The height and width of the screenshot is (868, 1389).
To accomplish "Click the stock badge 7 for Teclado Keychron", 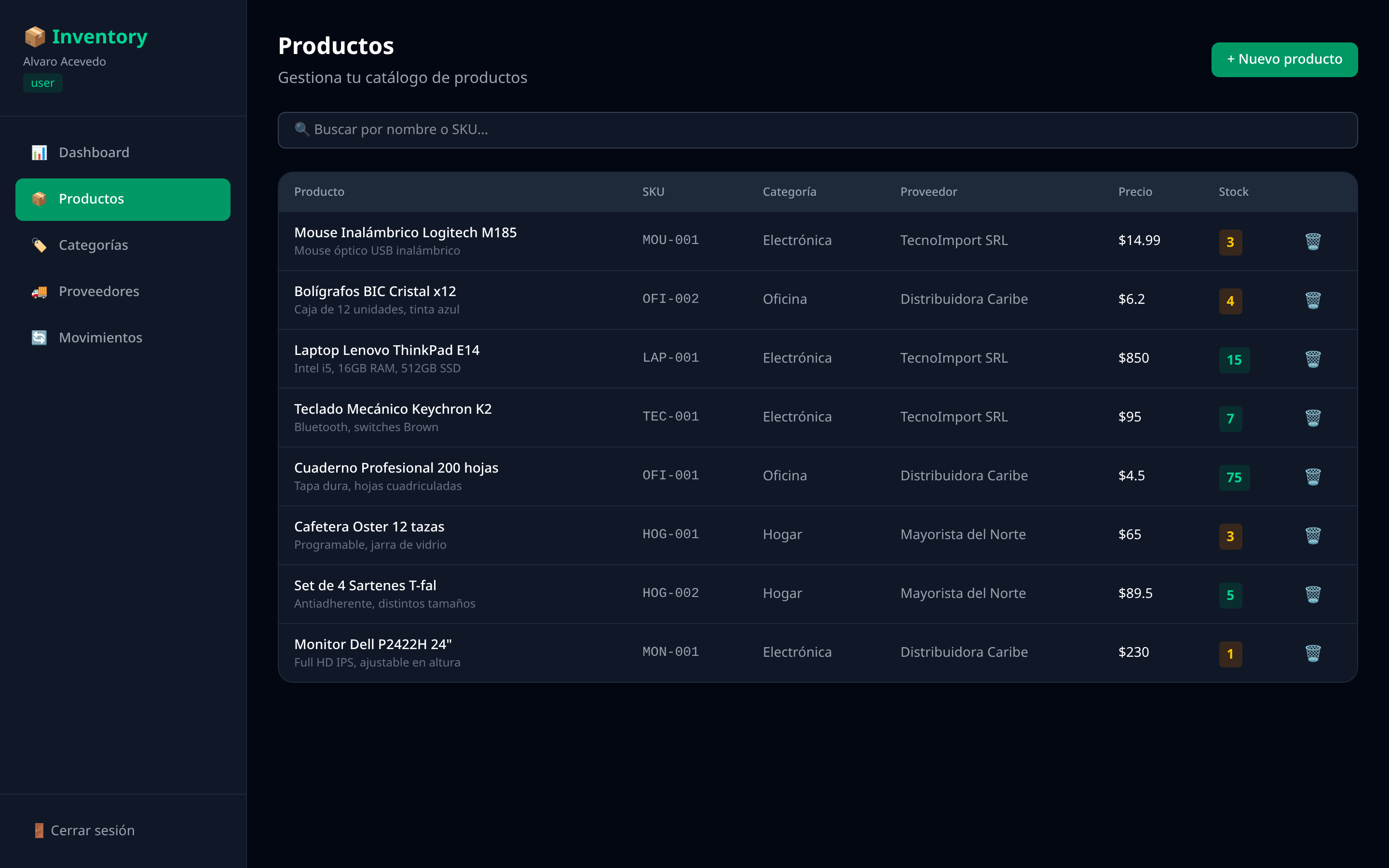I will click(x=1230, y=419).
